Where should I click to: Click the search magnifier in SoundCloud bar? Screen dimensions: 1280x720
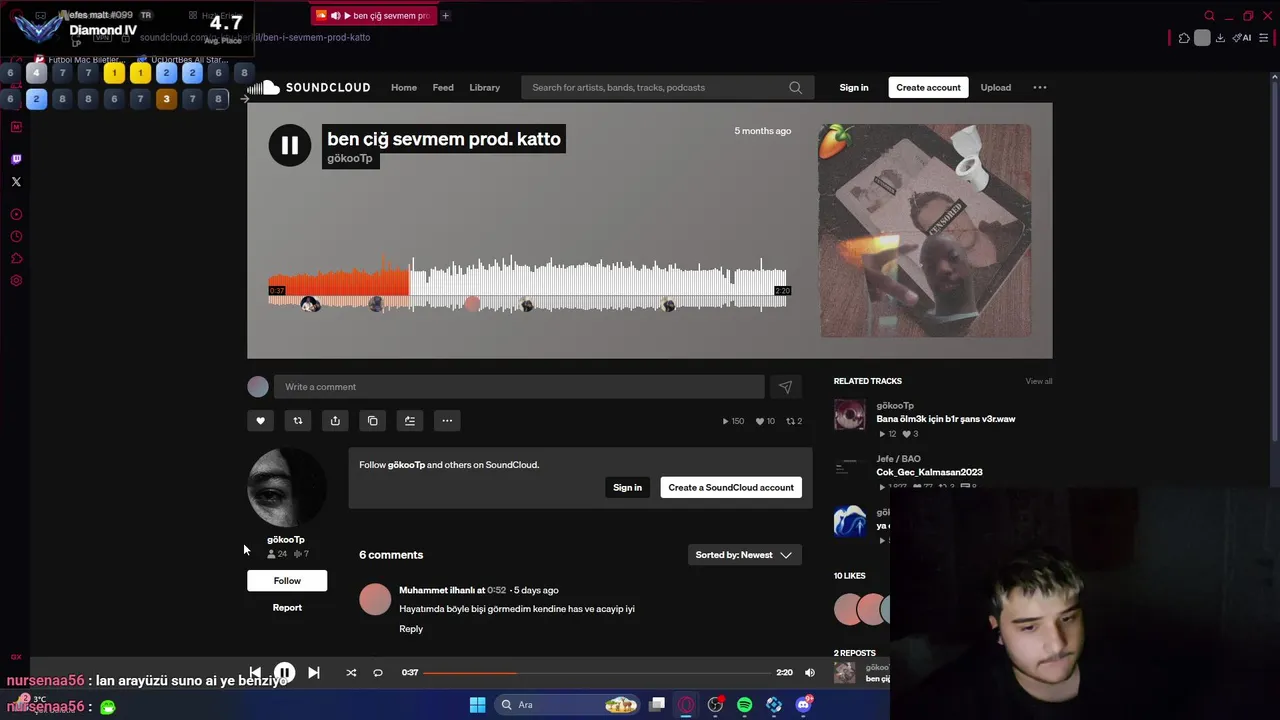tap(795, 88)
